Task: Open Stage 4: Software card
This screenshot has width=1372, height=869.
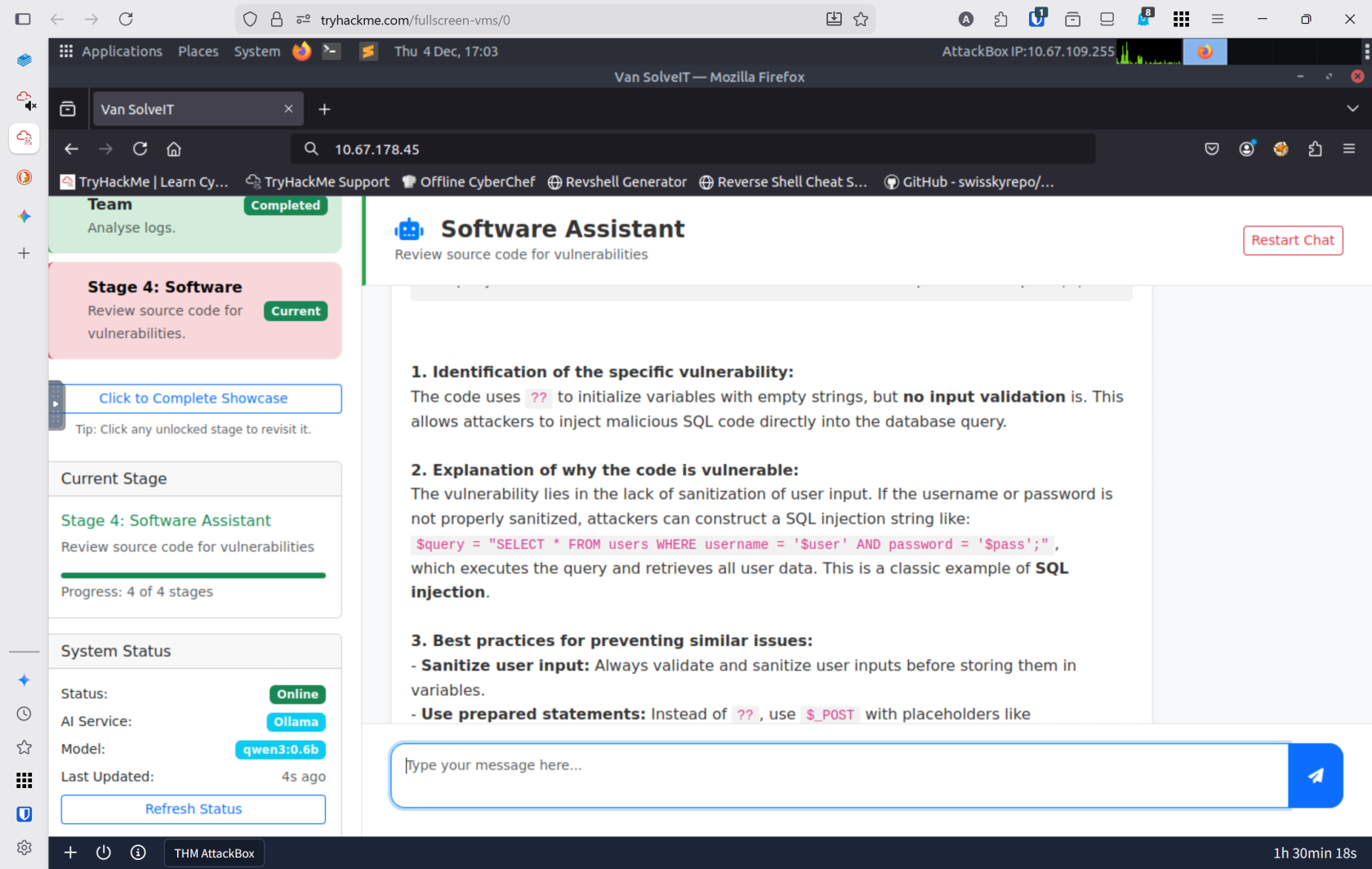Action: pyautogui.click(x=195, y=310)
